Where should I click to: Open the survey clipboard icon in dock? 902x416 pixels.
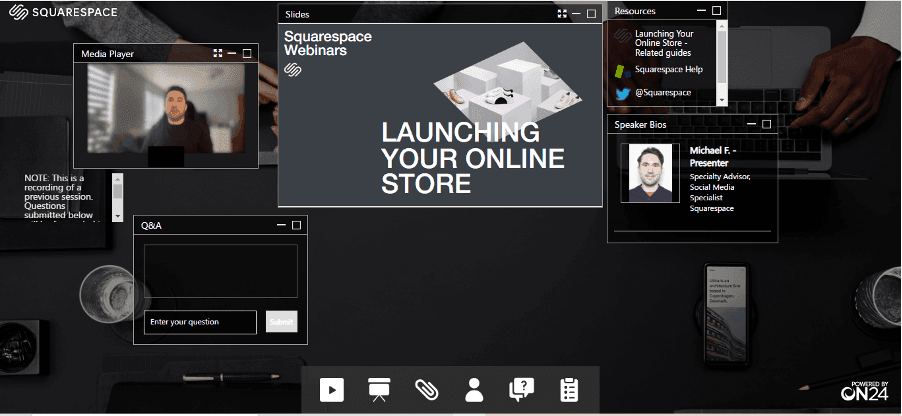(x=569, y=390)
